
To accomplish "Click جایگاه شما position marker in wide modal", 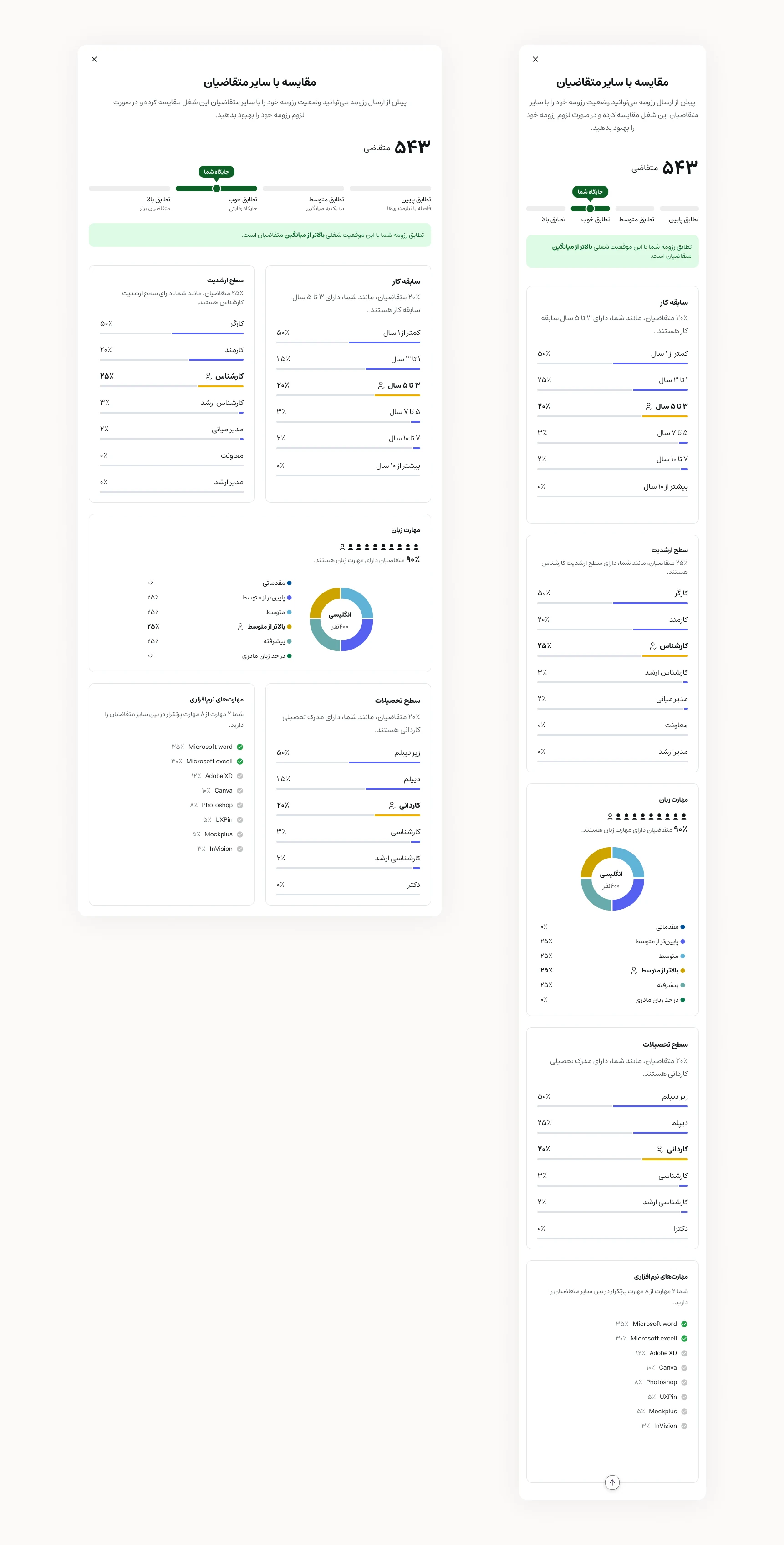I will tap(216, 188).
